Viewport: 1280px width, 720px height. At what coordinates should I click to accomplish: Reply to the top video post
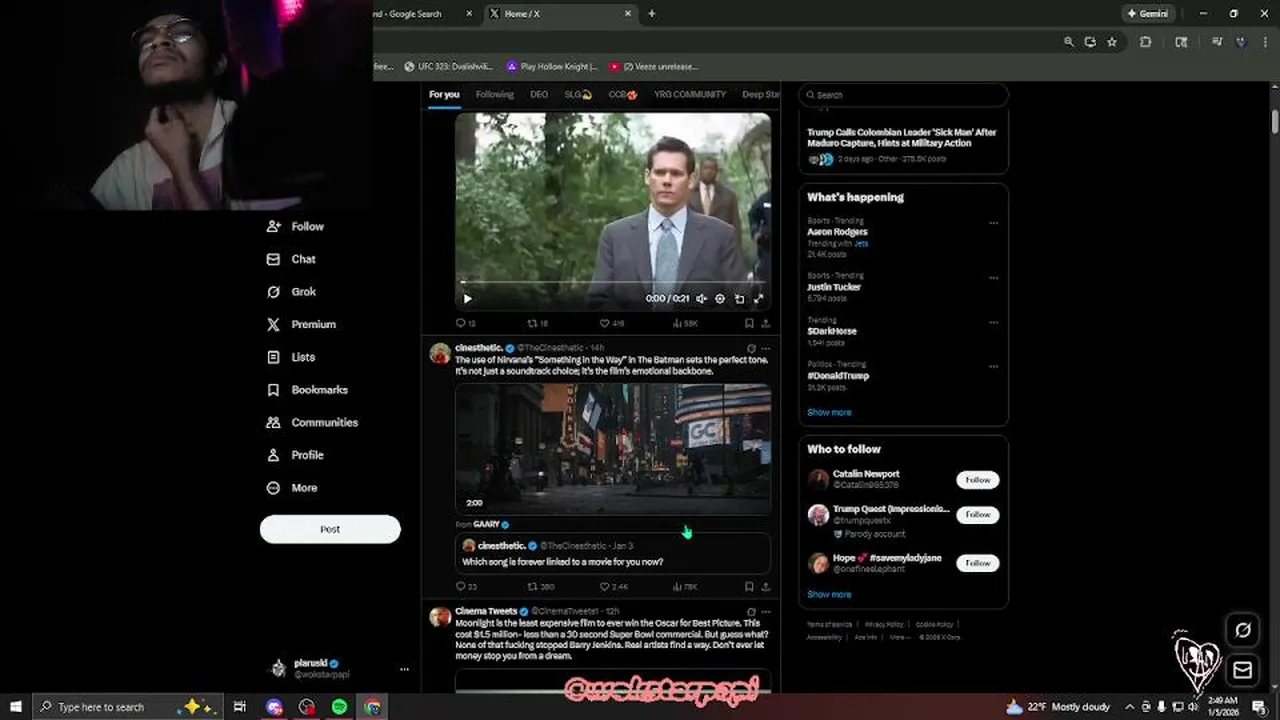click(x=465, y=323)
